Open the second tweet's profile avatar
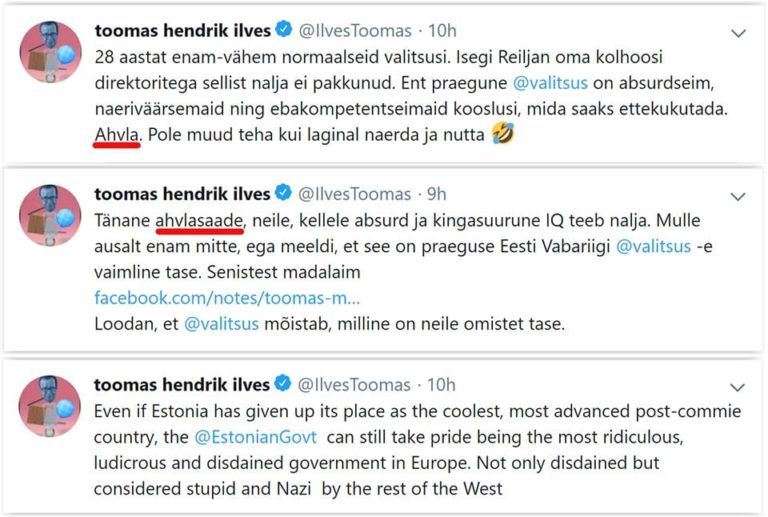 (50, 214)
